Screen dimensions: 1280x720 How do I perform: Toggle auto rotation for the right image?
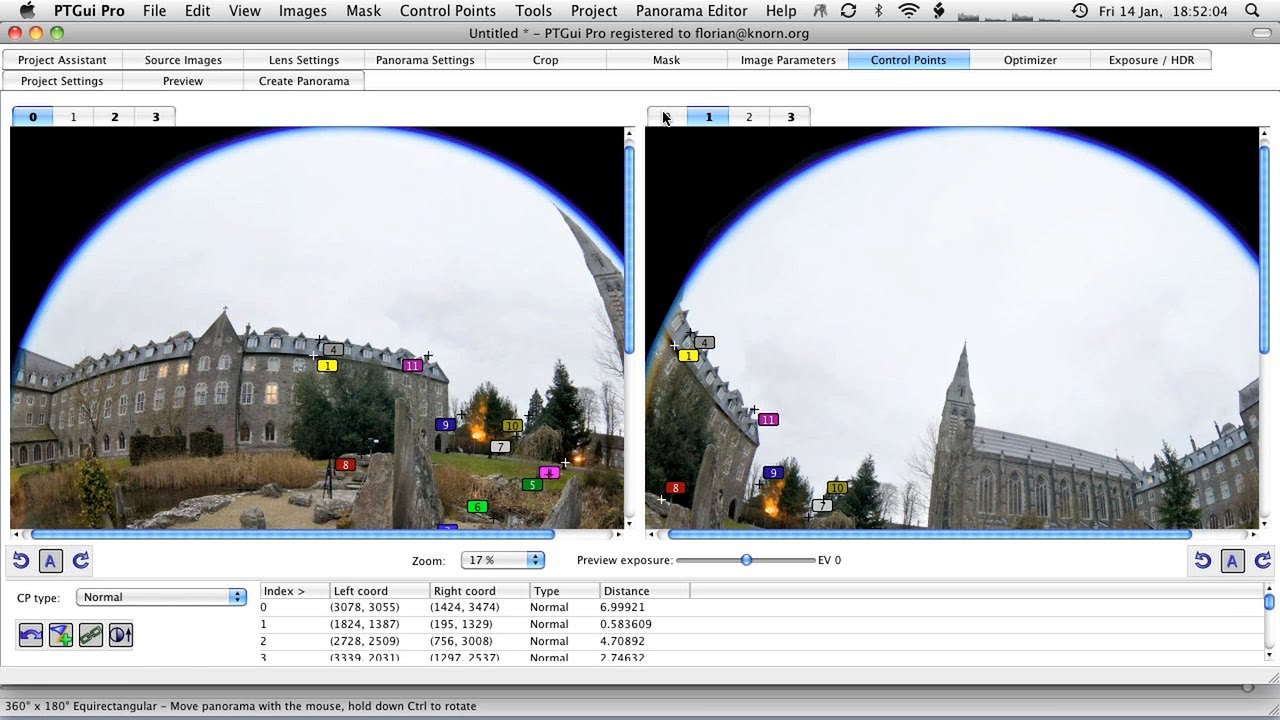[1232, 561]
